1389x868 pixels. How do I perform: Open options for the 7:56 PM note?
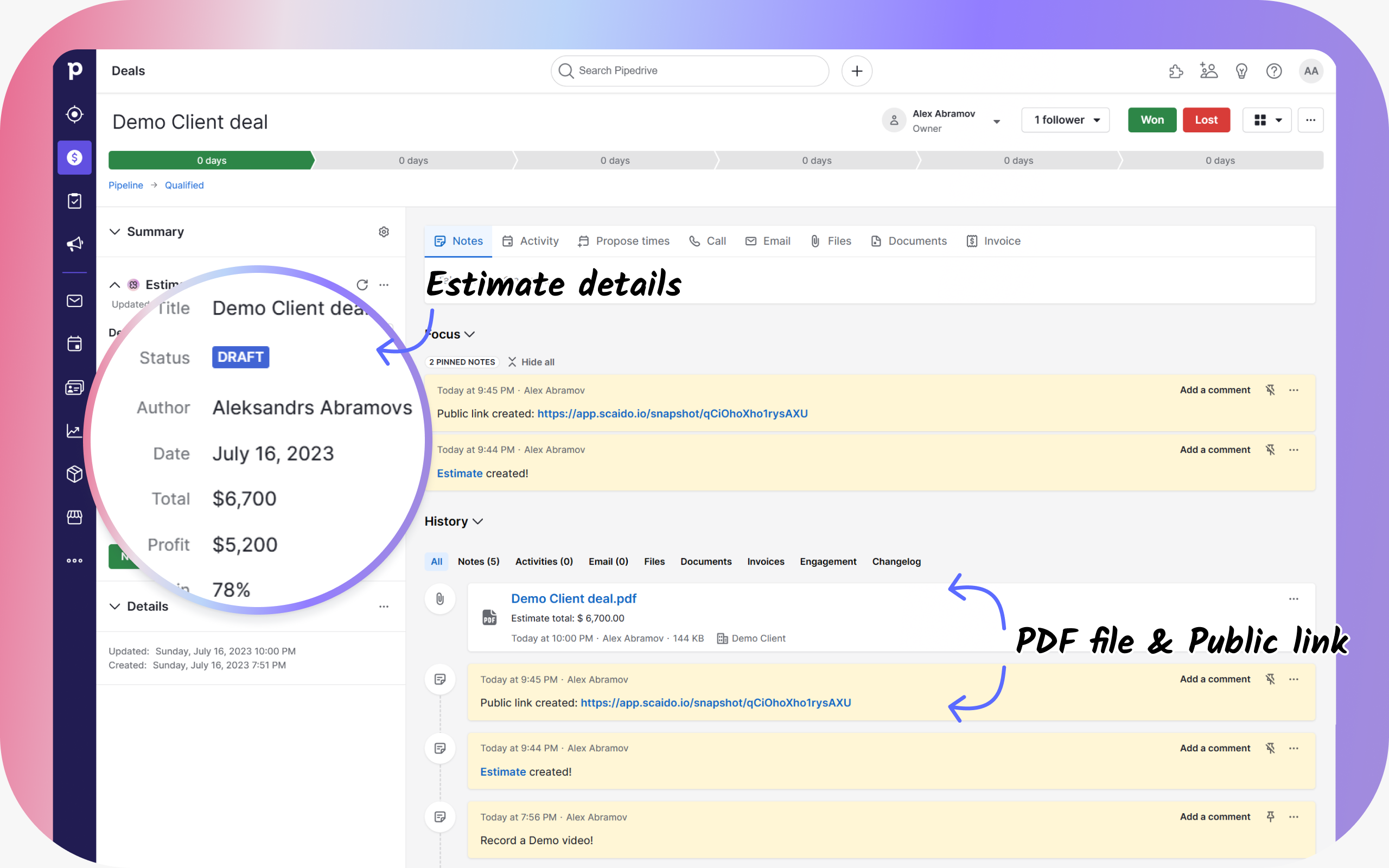[1293, 817]
